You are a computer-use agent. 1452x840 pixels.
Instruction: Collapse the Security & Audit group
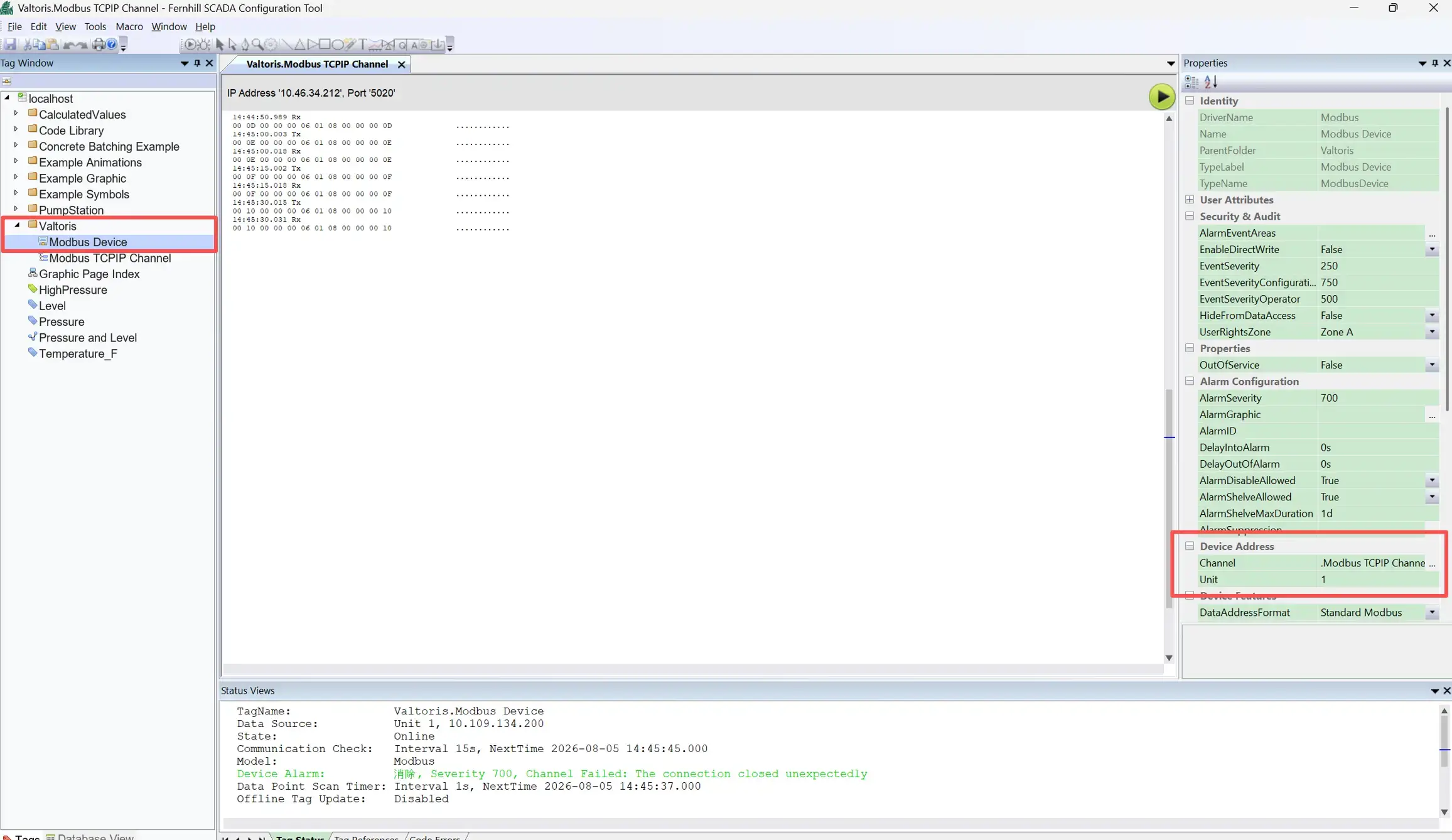tap(1190, 216)
